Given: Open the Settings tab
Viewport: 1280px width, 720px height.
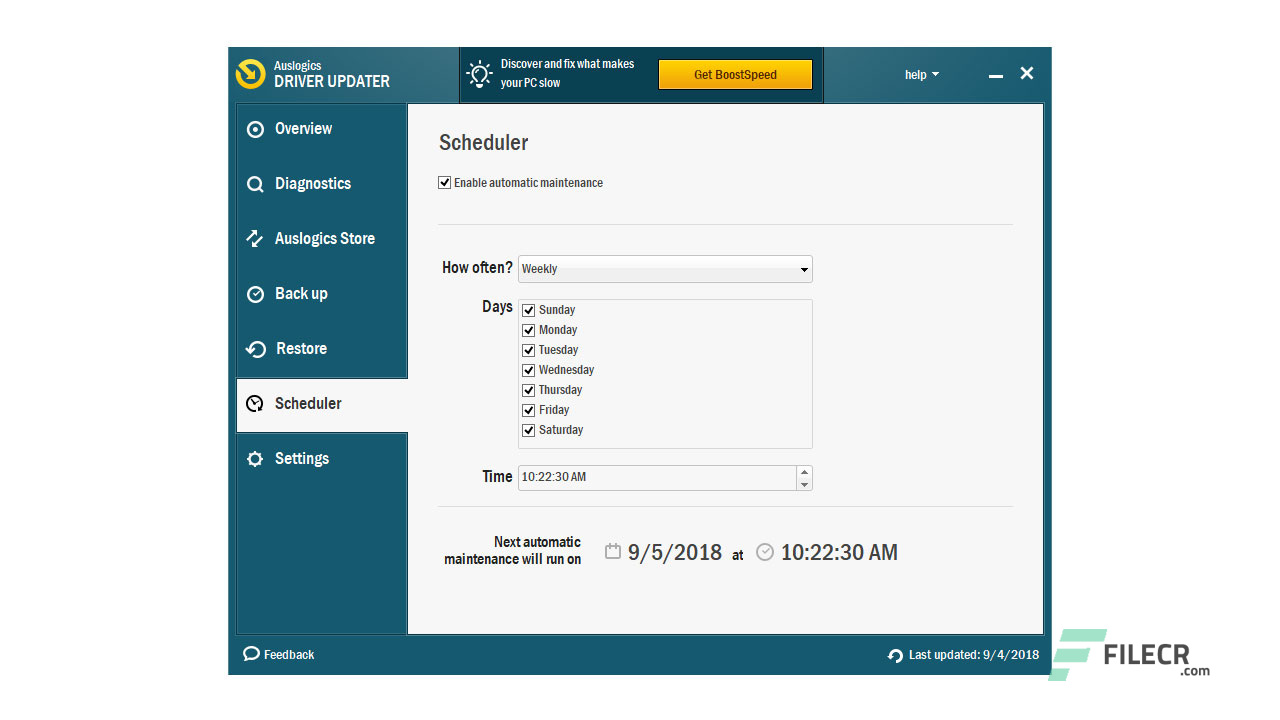Looking at the screenshot, I should (322, 459).
